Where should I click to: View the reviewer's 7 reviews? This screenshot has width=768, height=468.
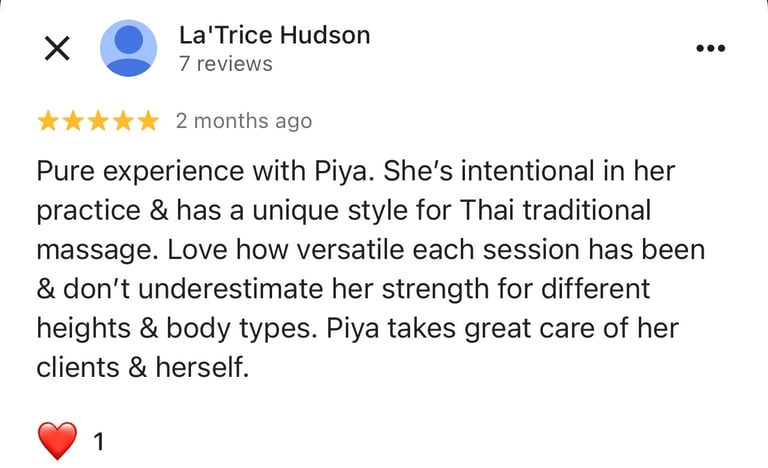click(225, 64)
